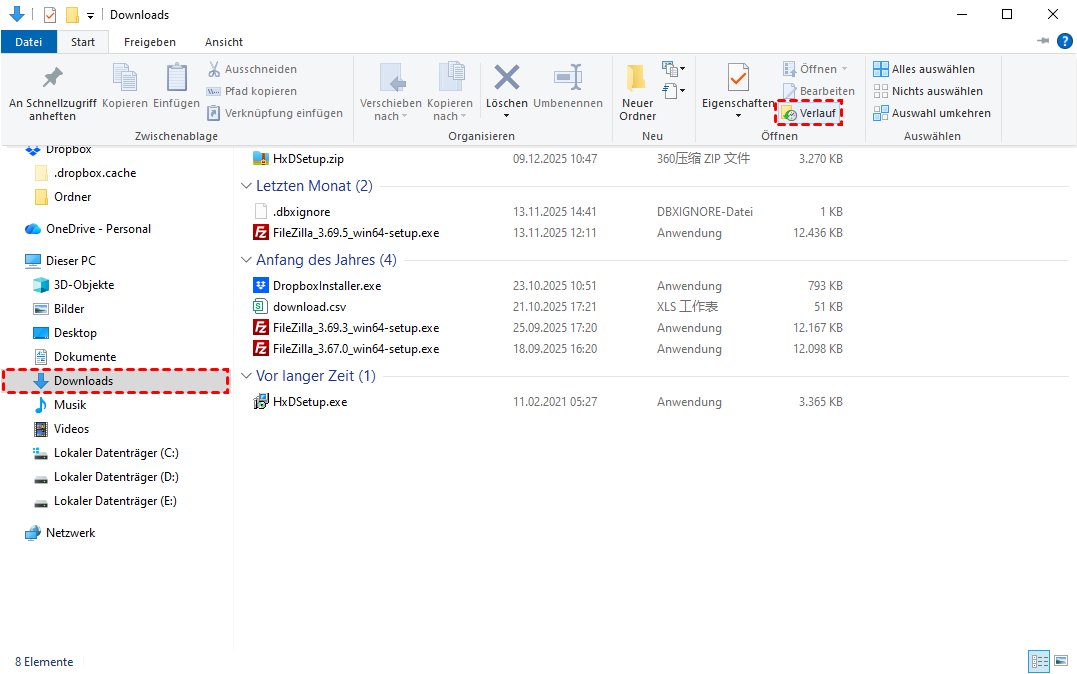Click Auswahl umkehren to invert selection
1077x674 pixels.
(x=931, y=113)
